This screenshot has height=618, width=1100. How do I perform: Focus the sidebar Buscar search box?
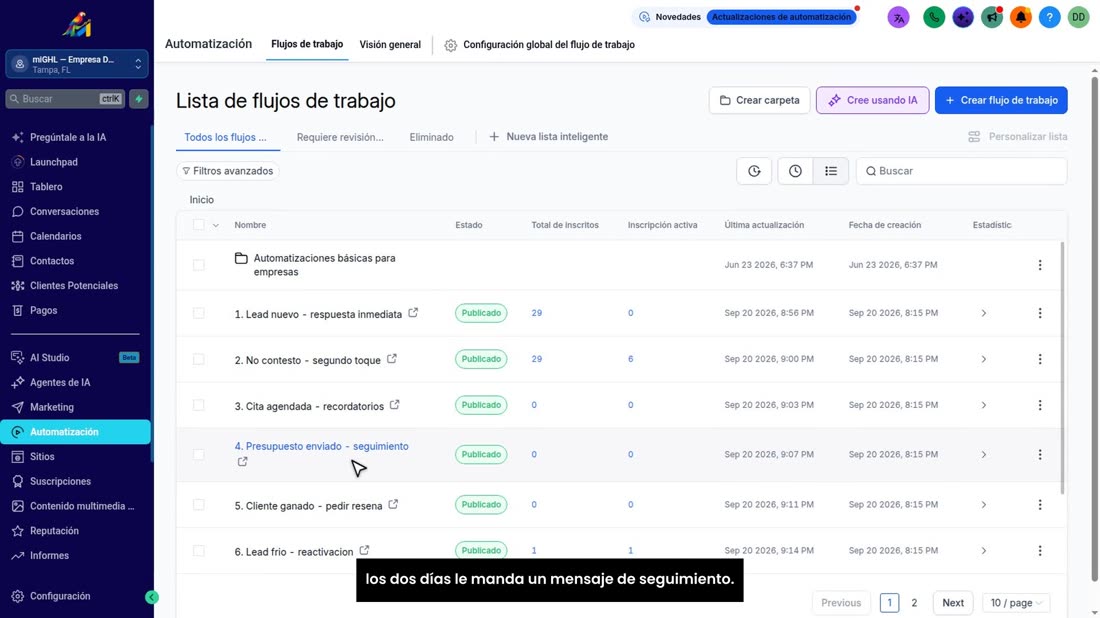[x=65, y=99]
